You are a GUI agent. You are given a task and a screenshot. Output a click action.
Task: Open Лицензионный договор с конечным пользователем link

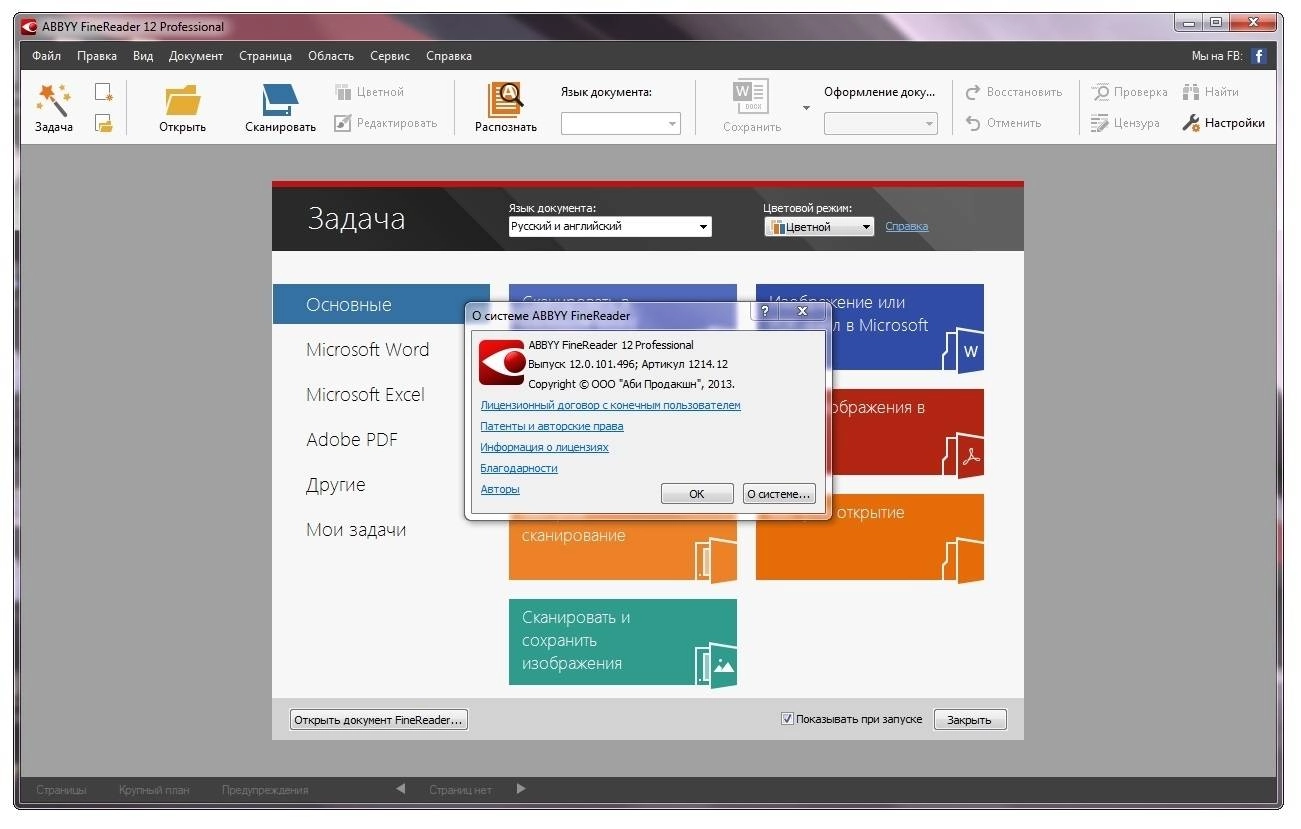pyautogui.click(x=610, y=406)
